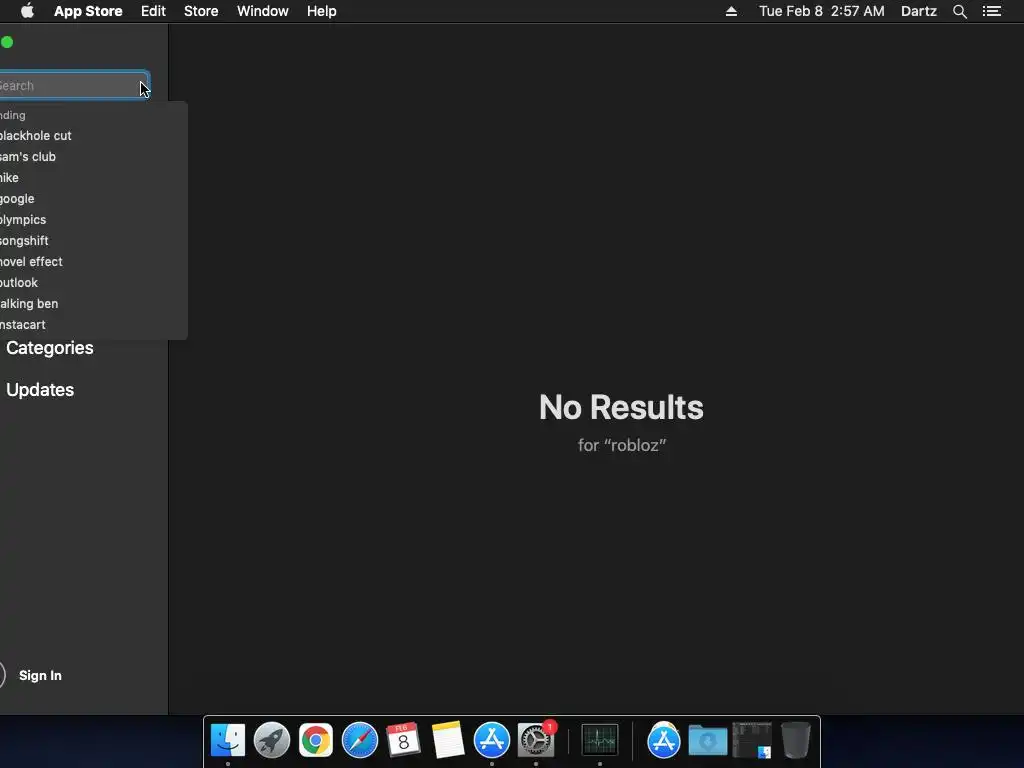Open Categories in the sidebar
The image size is (1024, 768).
tap(50, 348)
